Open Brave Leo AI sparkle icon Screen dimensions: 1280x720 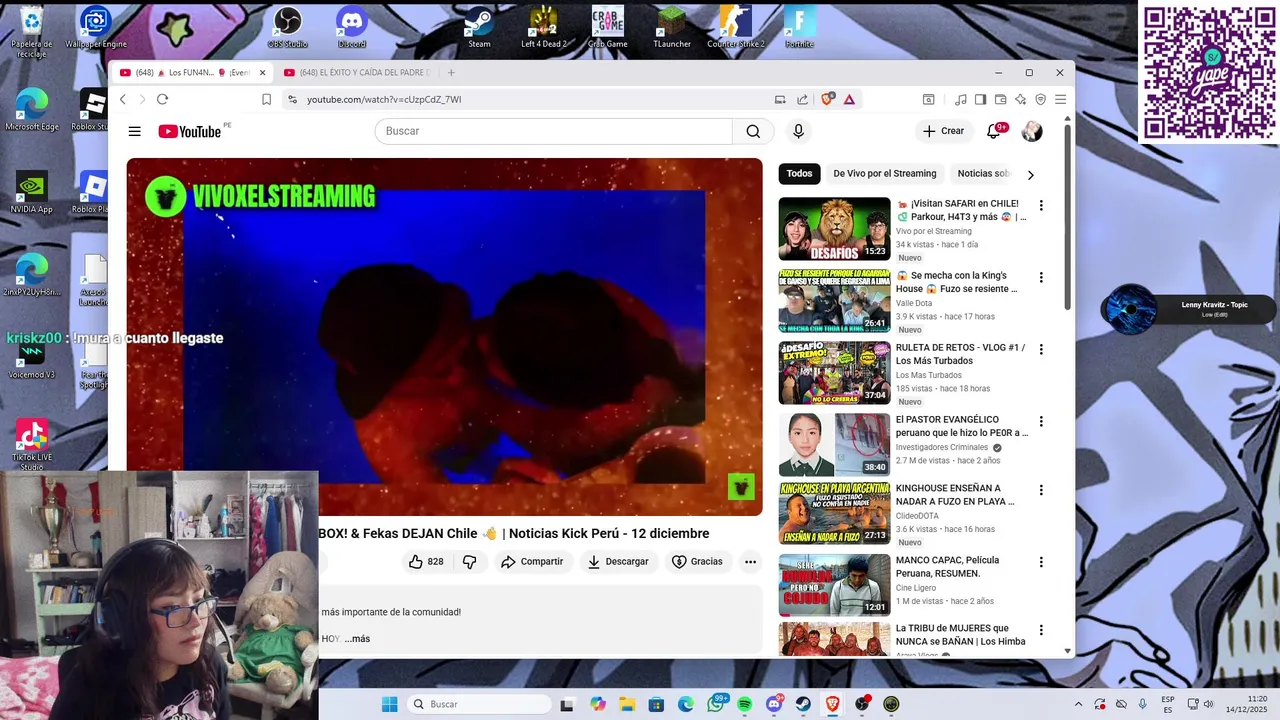1020,99
